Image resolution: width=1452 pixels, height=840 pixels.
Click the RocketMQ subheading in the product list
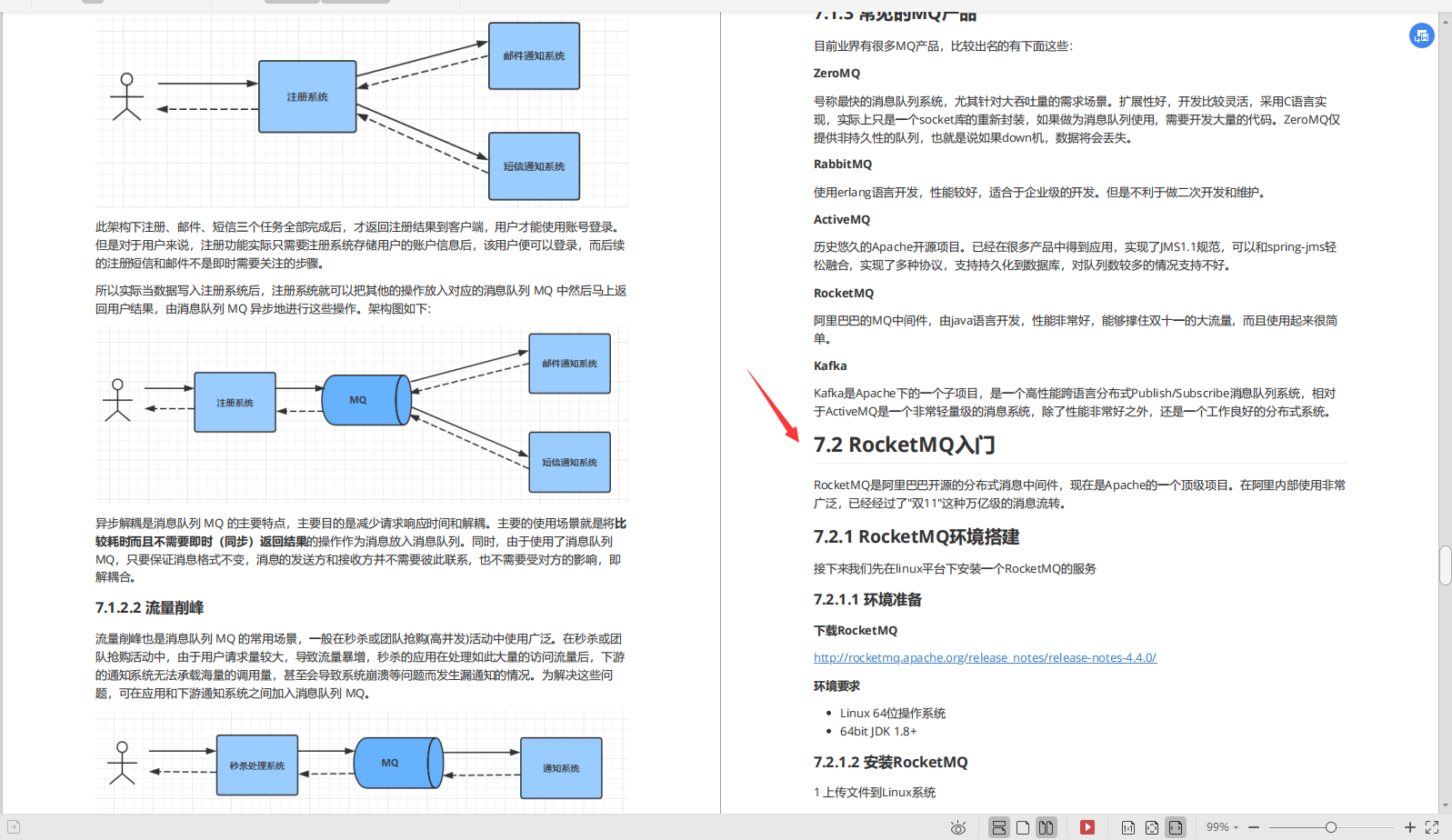[844, 293]
